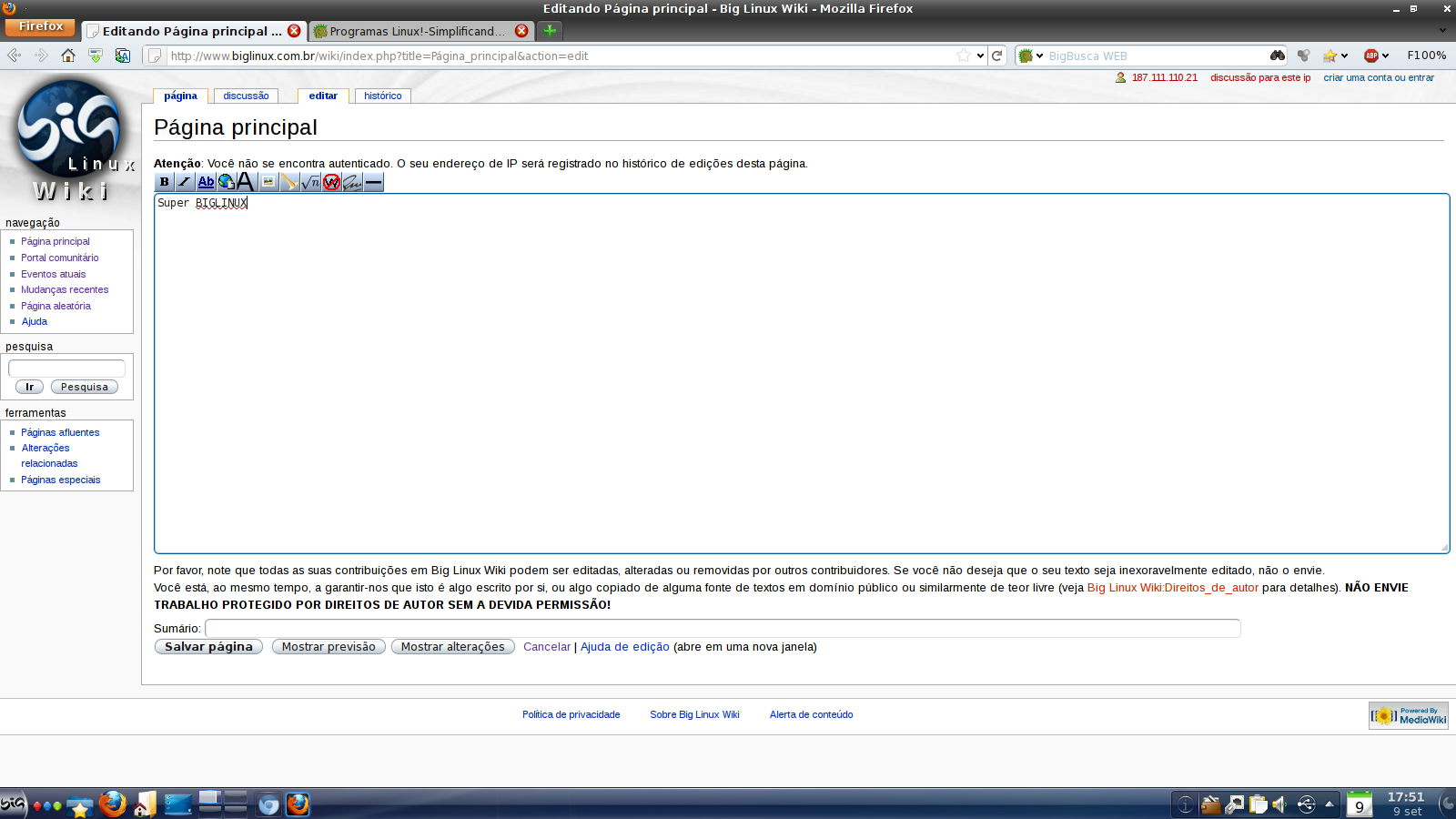Switch to the discussão tab
This screenshot has width=1456, height=819.
(245, 96)
